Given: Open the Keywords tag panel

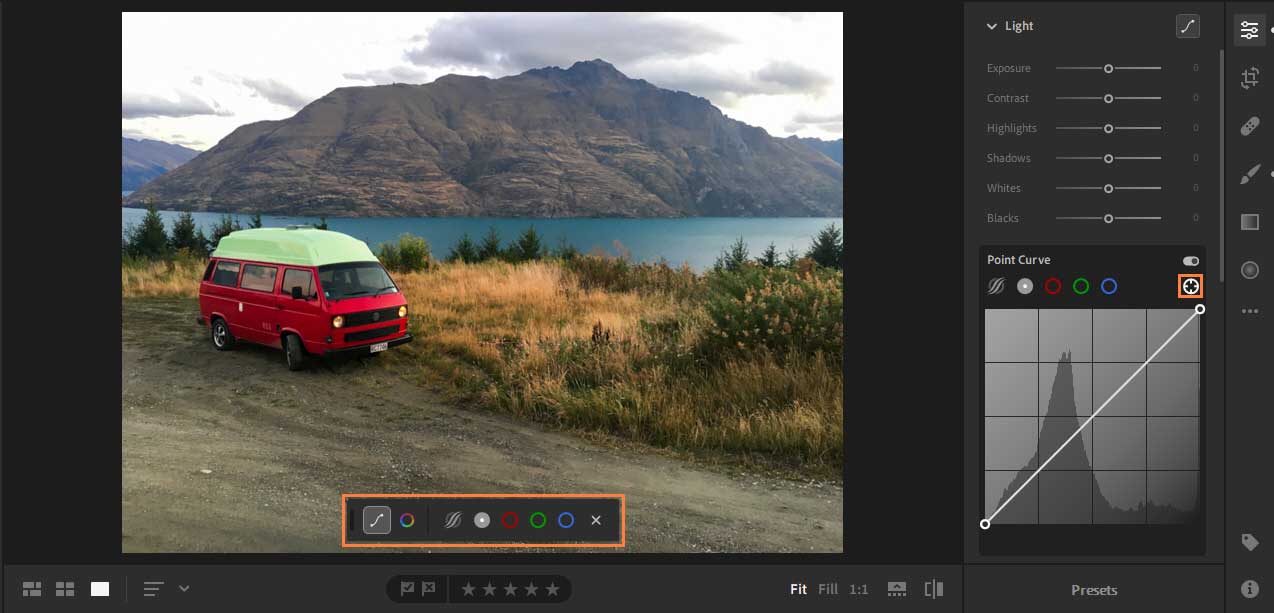Looking at the screenshot, I should (x=1249, y=542).
